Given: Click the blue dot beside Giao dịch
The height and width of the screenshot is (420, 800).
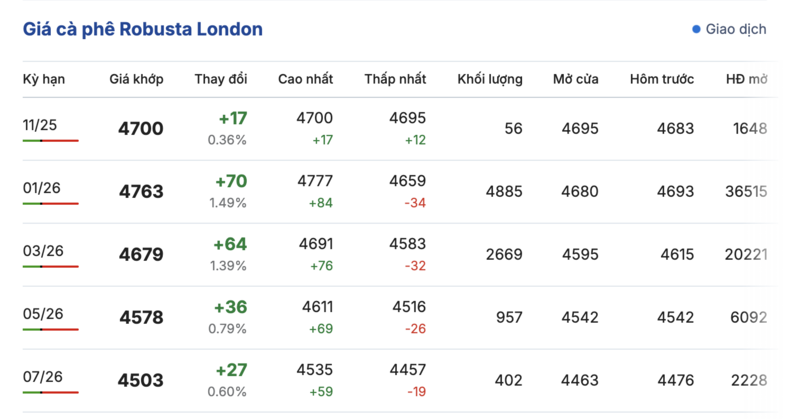Looking at the screenshot, I should [696, 30].
